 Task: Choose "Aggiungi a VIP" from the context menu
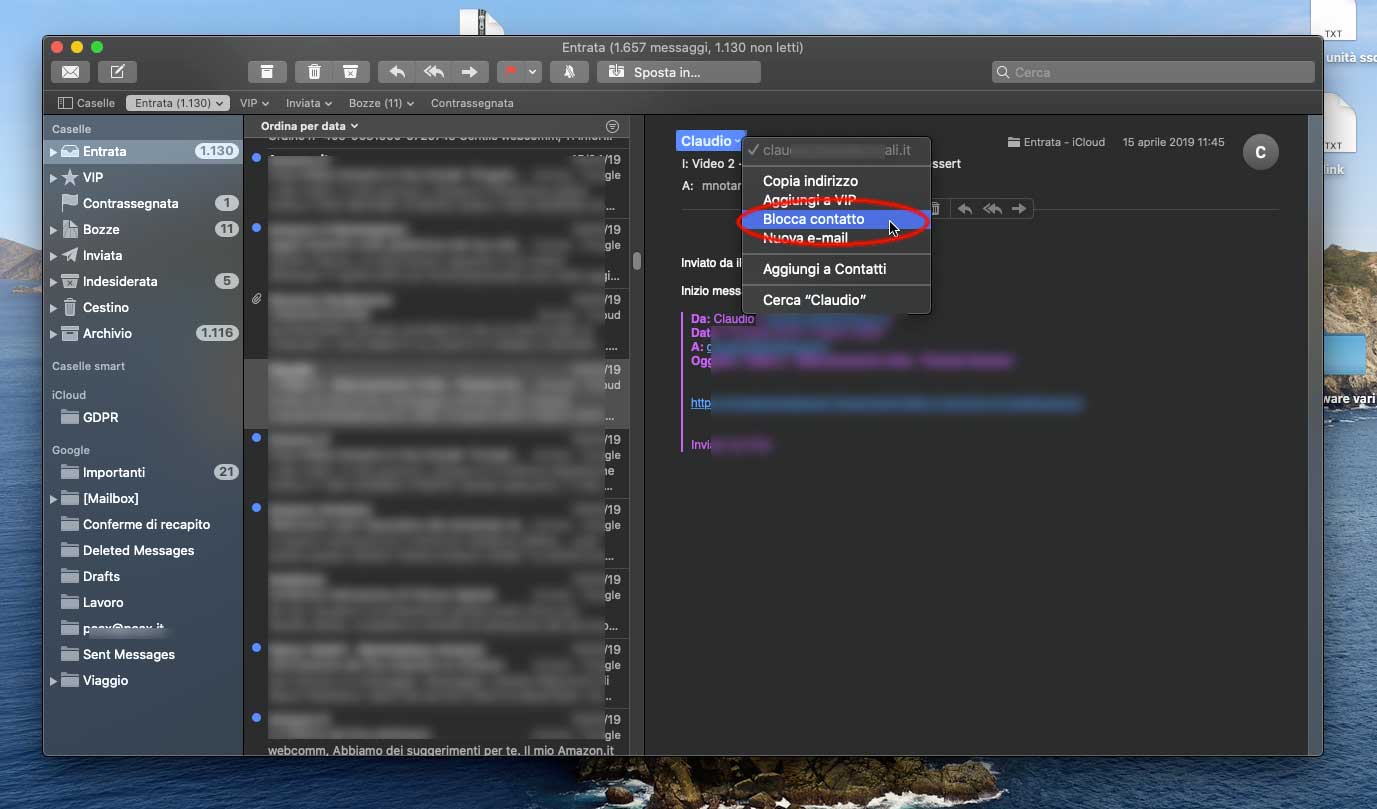pyautogui.click(x=836, y=200)
